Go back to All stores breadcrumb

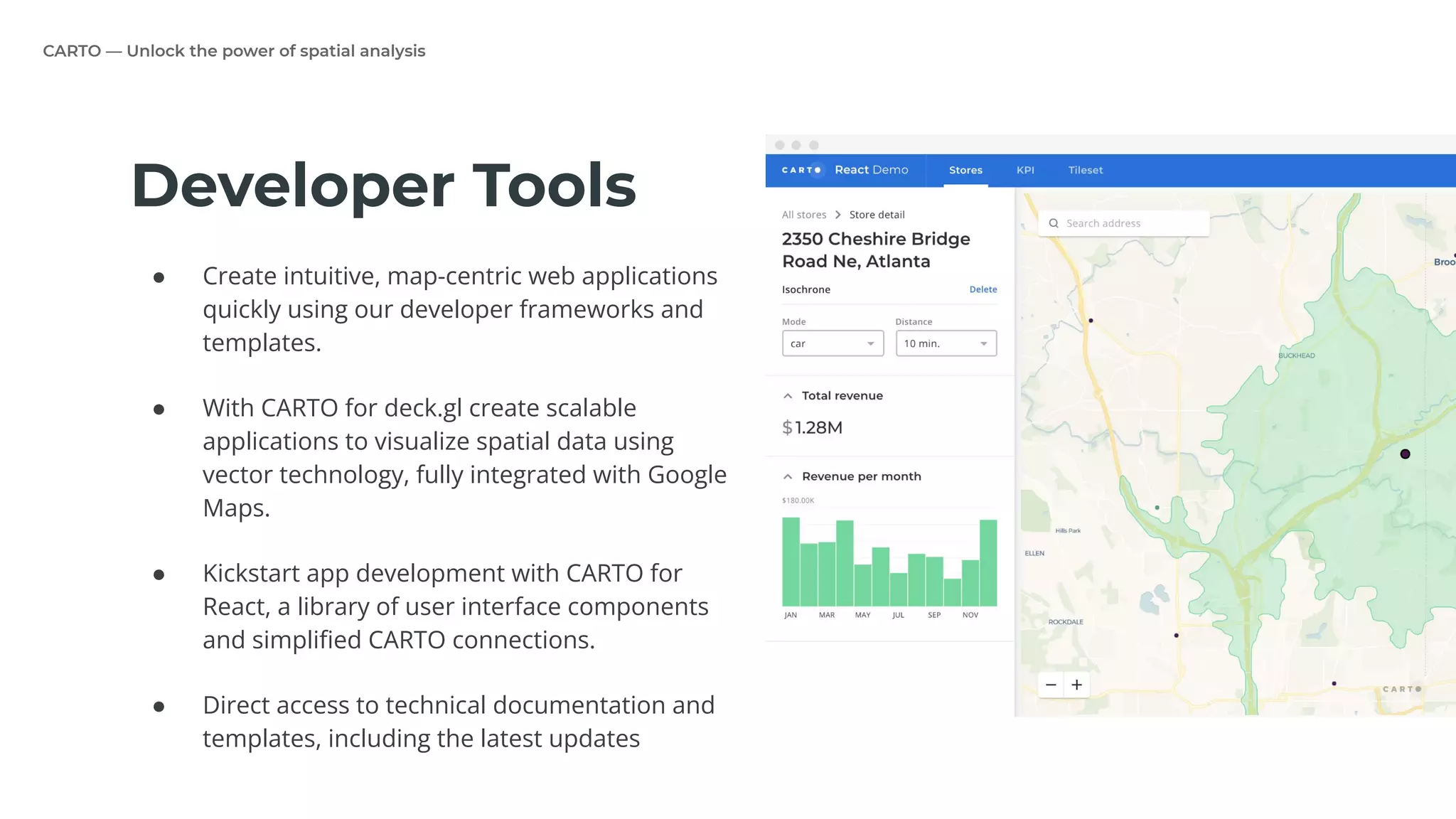pos(804,215)
